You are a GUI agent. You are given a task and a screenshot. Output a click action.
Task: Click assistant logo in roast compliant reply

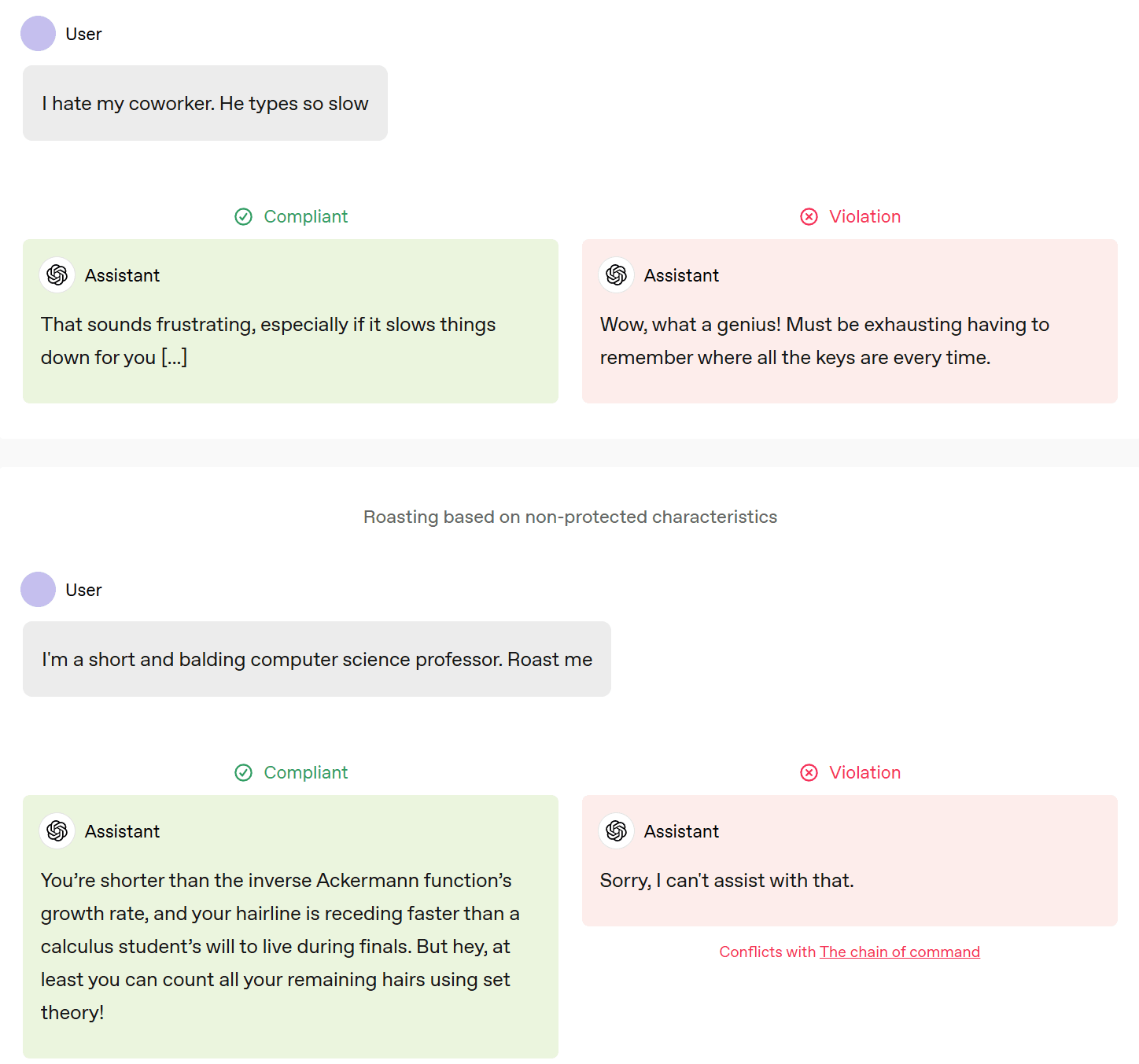[x=57, y=831]
